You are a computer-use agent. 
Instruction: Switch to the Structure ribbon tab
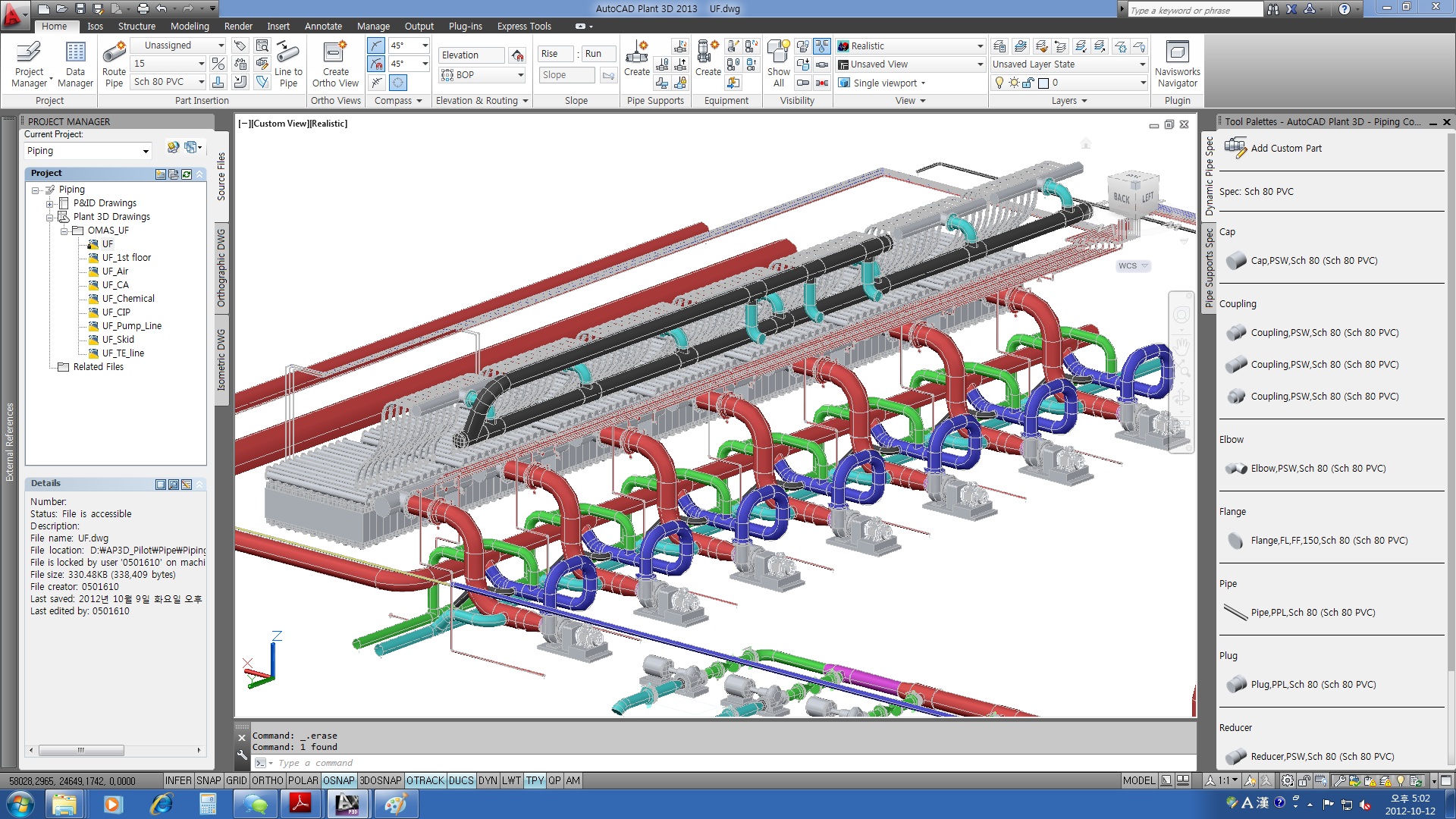tap(136, 26)
